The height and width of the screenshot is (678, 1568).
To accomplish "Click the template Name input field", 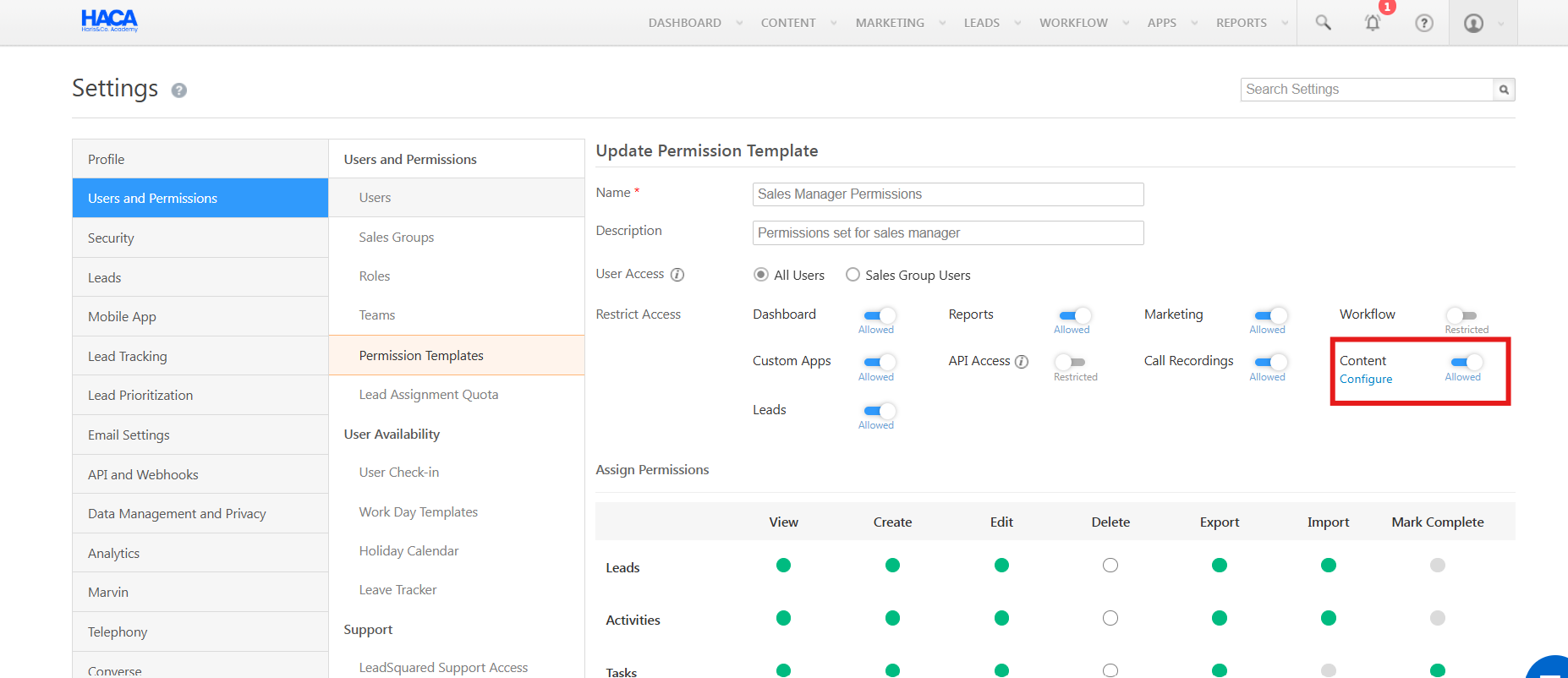I will tap(947, 194).
